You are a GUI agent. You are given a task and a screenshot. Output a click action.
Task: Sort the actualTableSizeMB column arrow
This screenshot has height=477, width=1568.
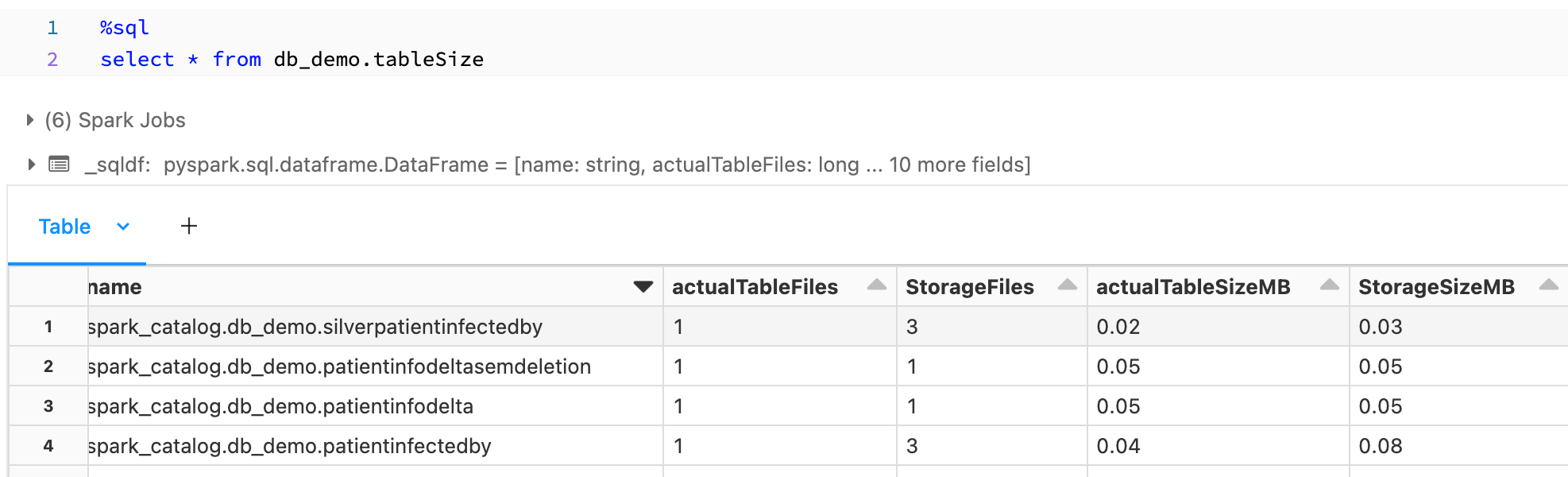coord(1330,285)
